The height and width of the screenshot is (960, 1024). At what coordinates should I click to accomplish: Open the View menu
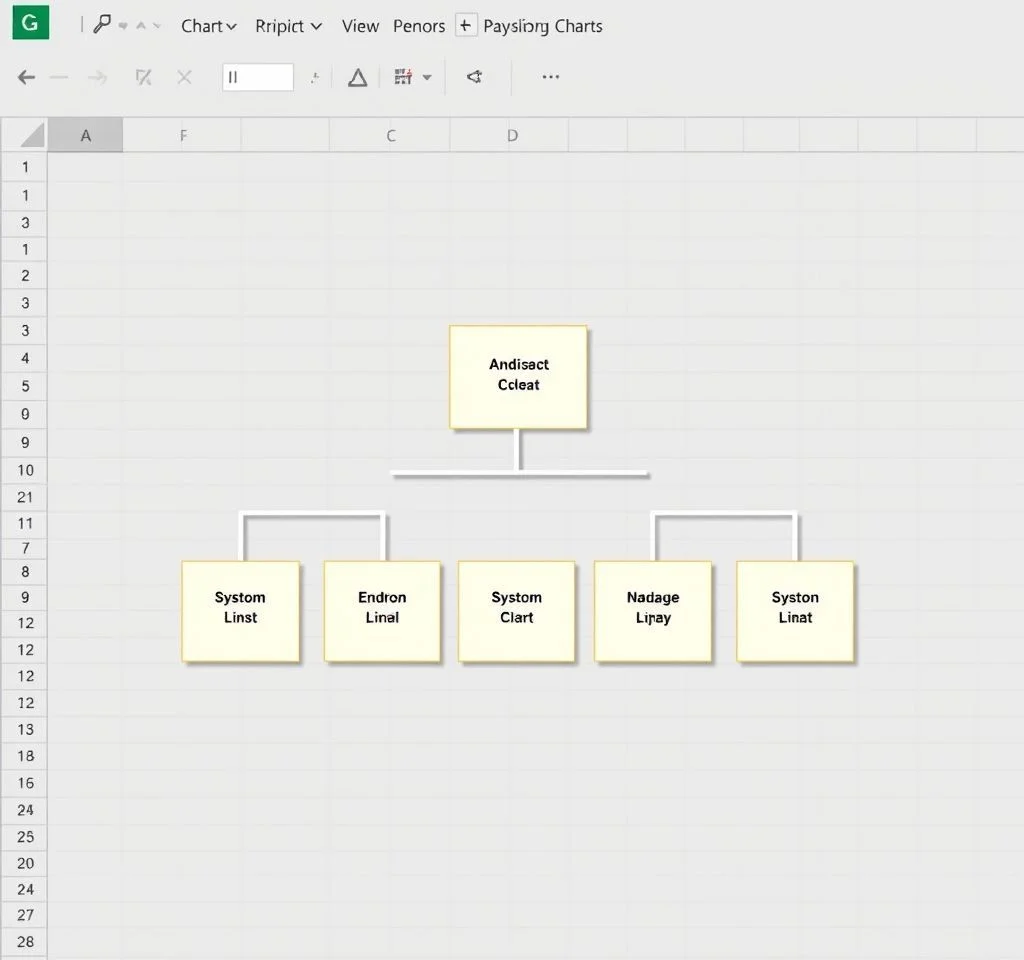360,26
